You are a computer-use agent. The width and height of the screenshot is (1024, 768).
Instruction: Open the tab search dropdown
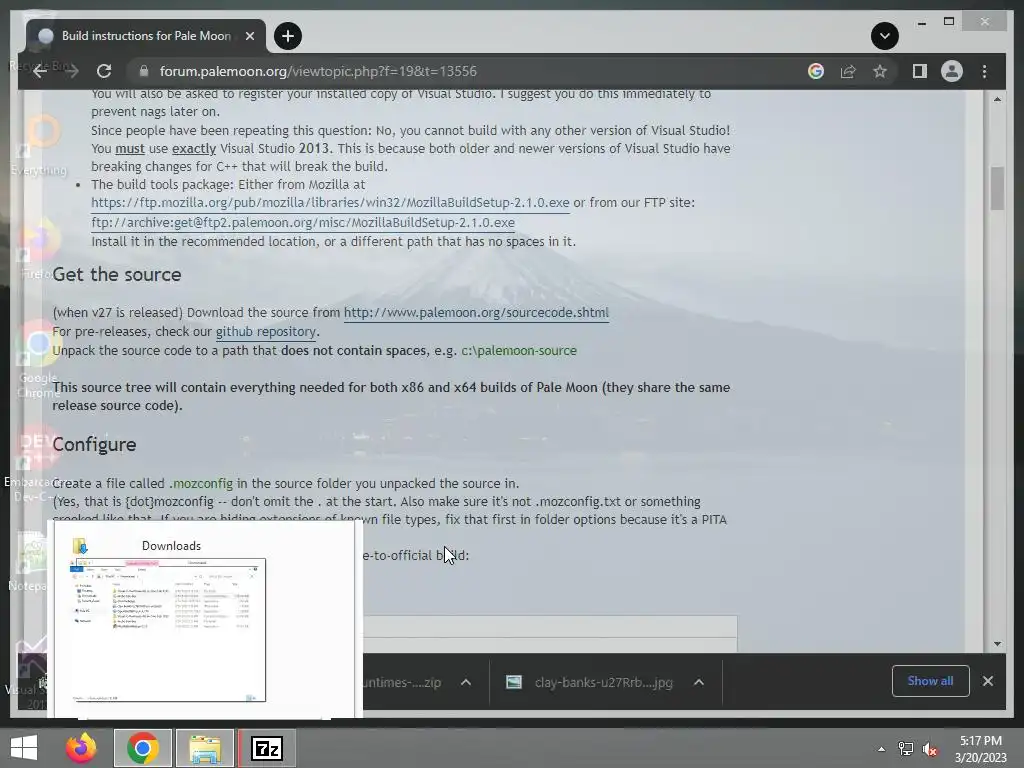884,36
